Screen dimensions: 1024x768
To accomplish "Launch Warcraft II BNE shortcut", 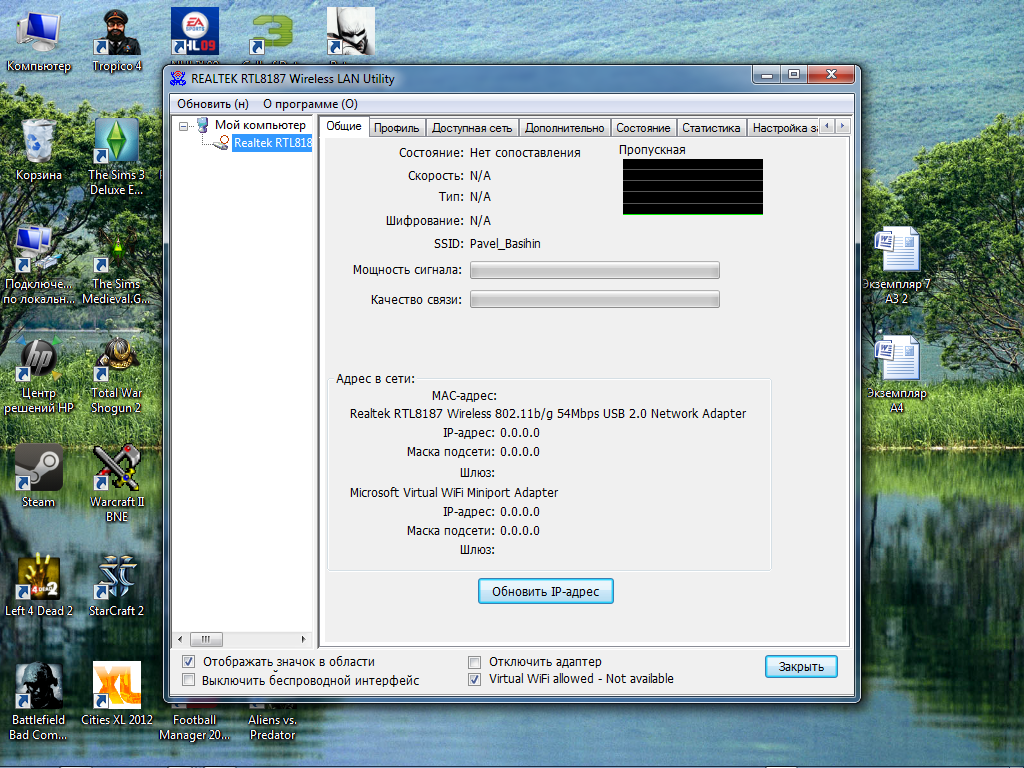I will [117, 484].
